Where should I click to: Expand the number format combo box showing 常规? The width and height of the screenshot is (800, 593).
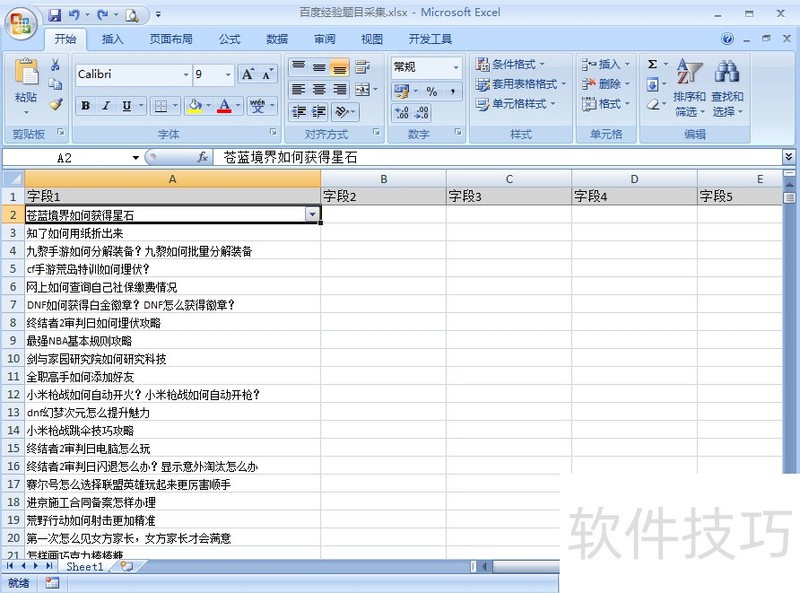(x=455, y=67)
